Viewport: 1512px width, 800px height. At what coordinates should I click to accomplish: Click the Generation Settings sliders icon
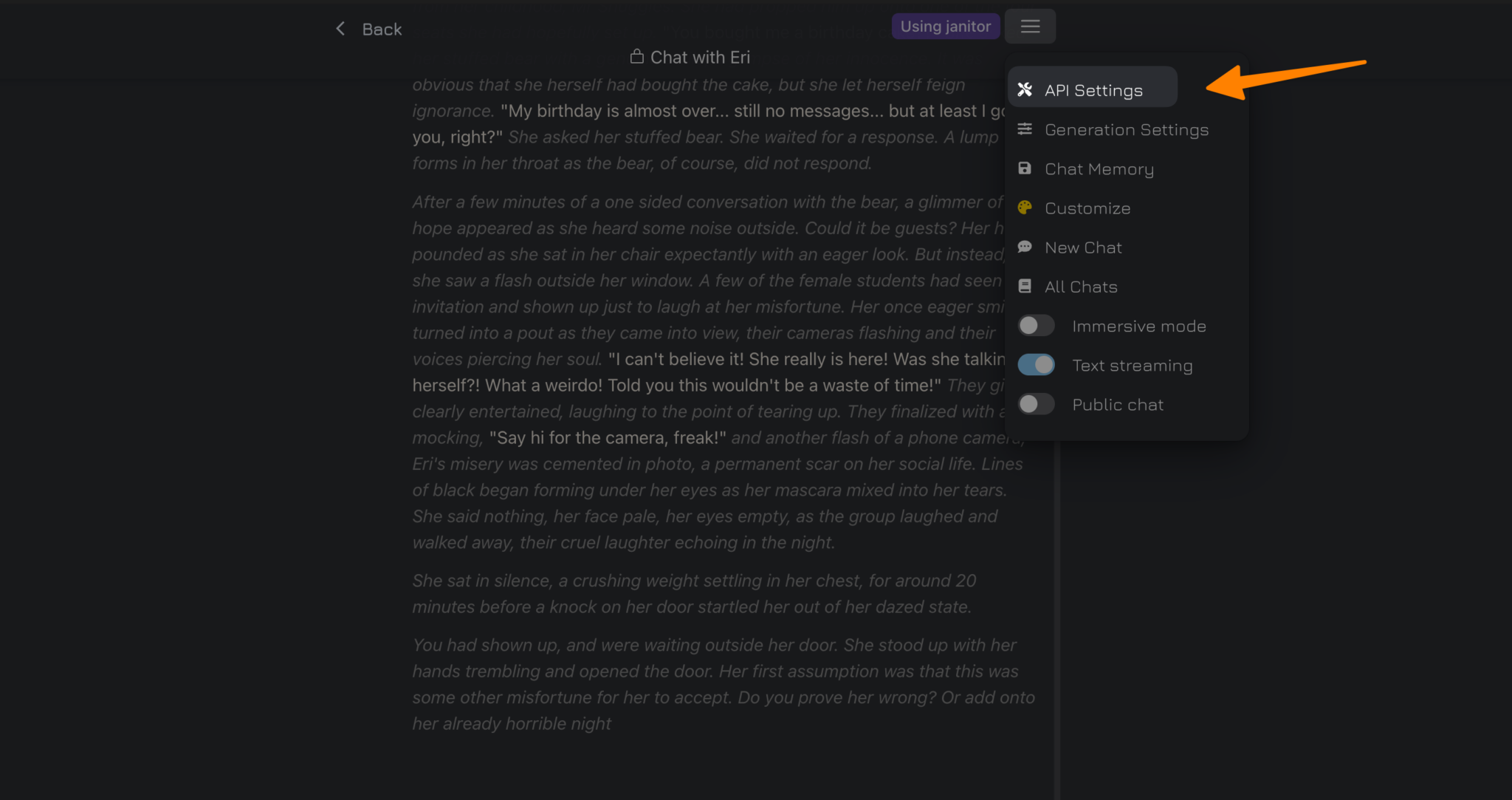click(x=1025, y=129)
